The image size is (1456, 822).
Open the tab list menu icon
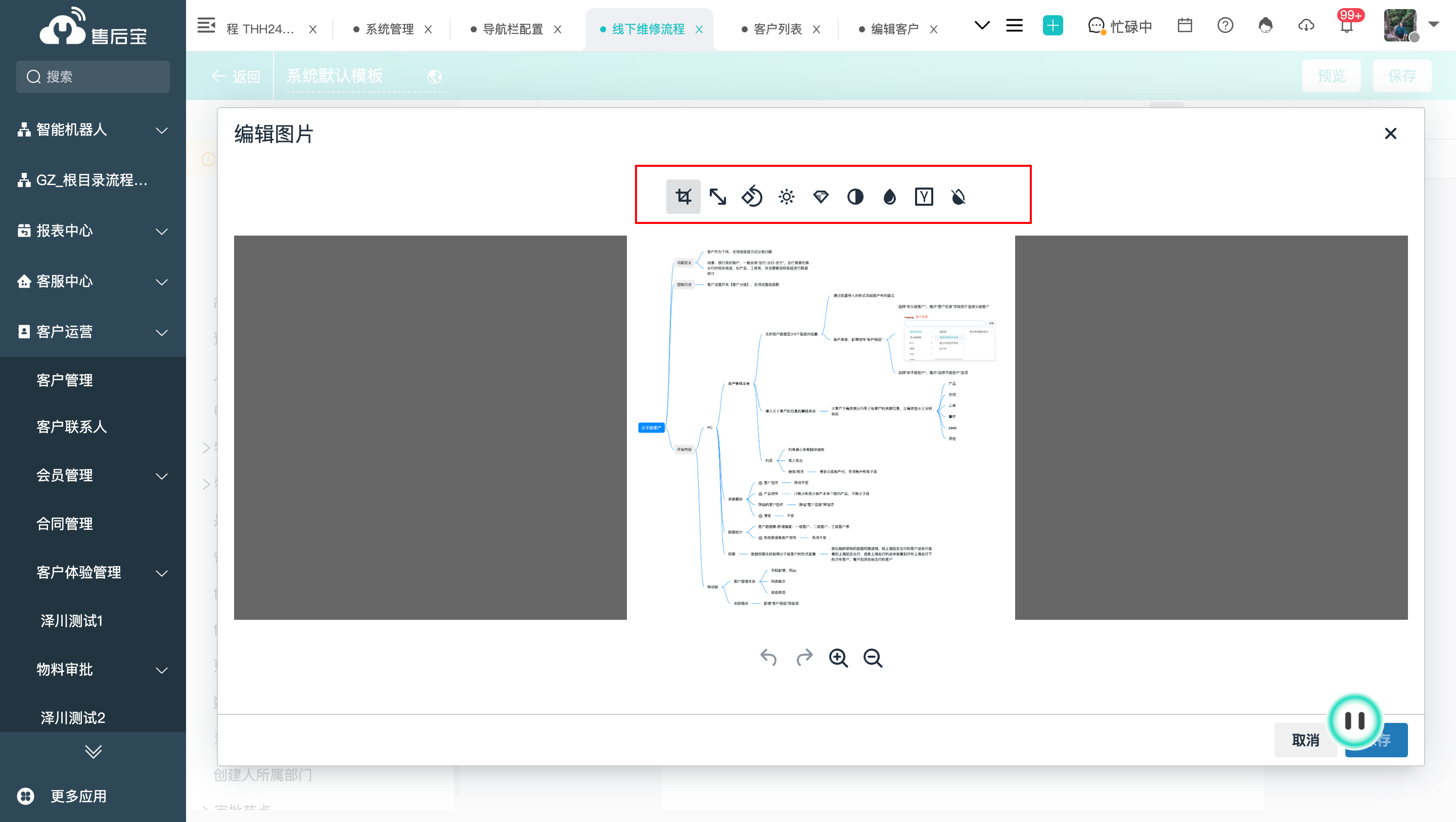point(1015,25)
